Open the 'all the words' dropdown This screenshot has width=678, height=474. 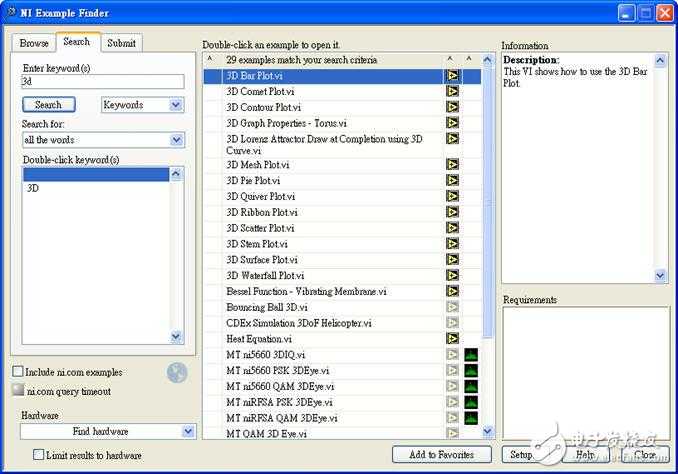[176, 140]
